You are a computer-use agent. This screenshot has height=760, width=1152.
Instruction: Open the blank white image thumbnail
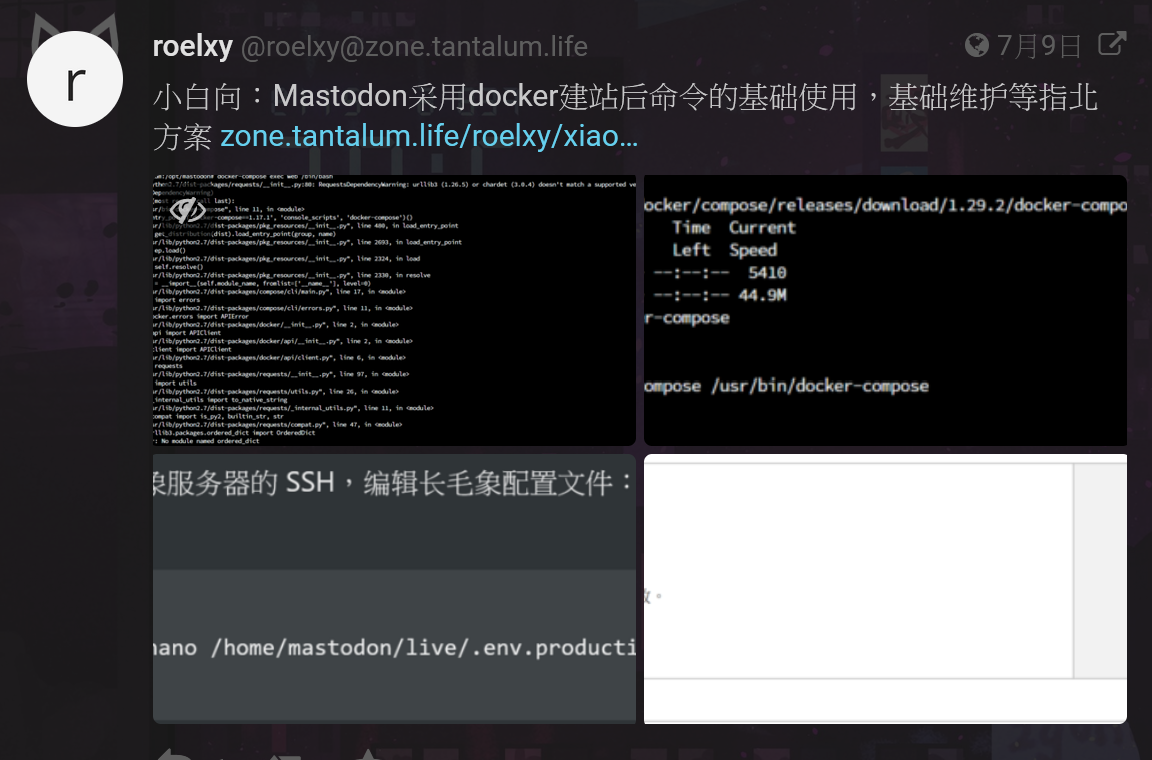pyautogui.click(x=885, y=589)
